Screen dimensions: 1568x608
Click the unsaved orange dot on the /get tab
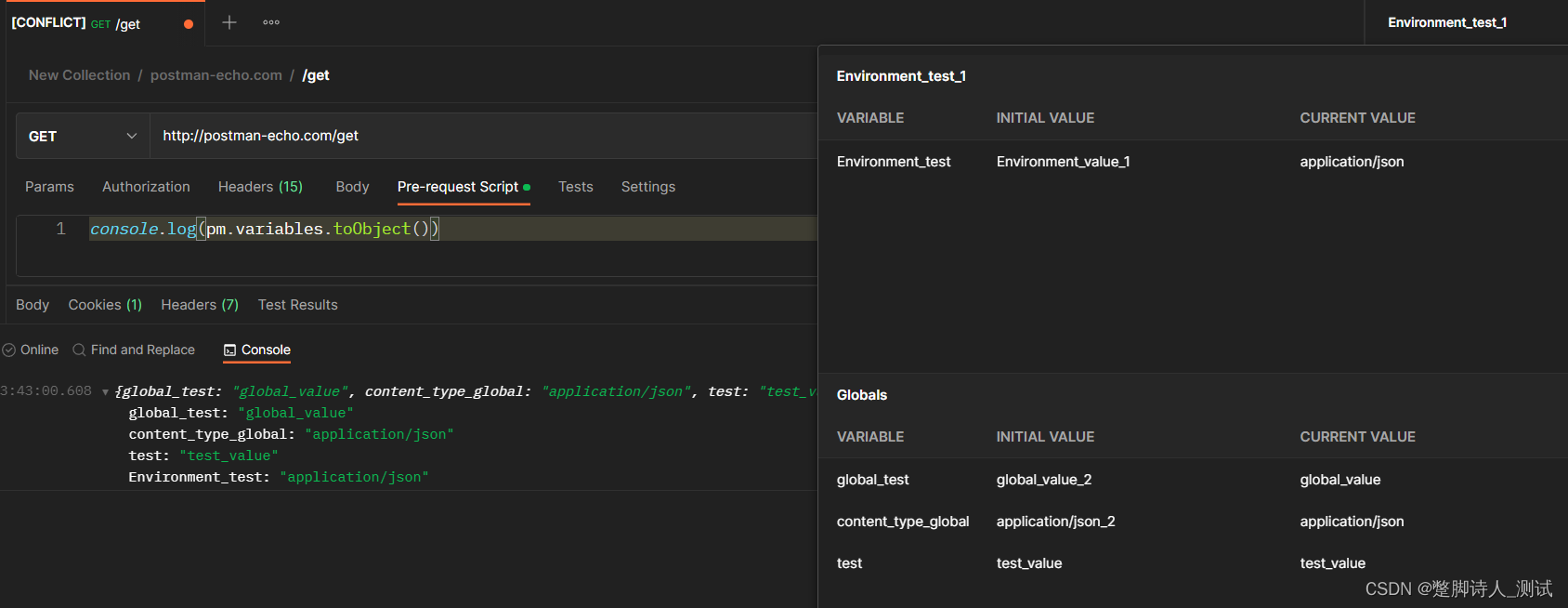click(x=189, y=24)
